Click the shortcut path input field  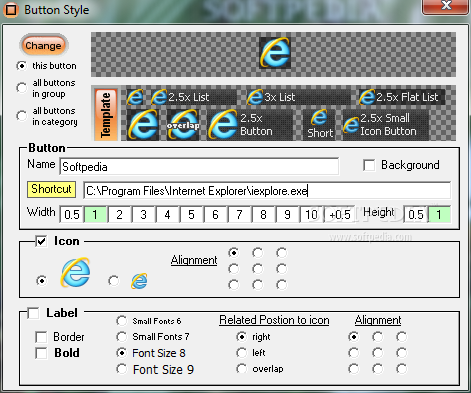[267, 191]
